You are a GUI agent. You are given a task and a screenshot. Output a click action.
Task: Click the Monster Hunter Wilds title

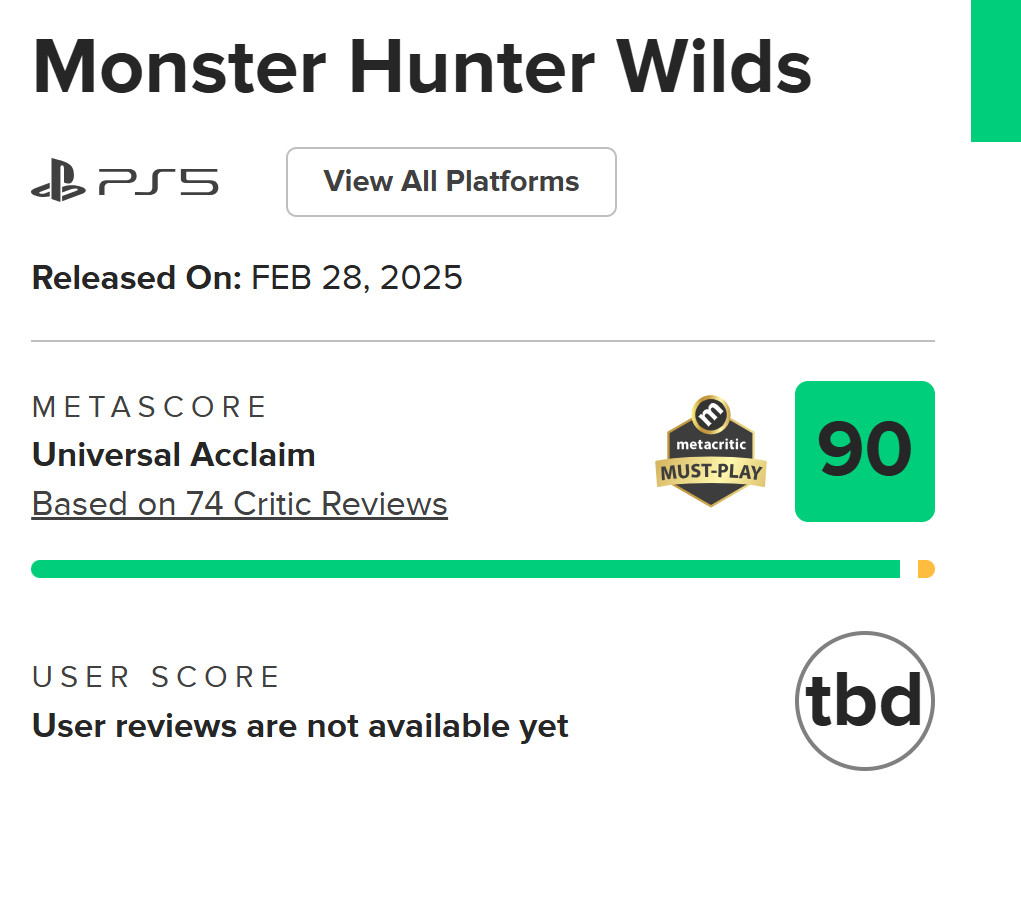tap(421, 68)
